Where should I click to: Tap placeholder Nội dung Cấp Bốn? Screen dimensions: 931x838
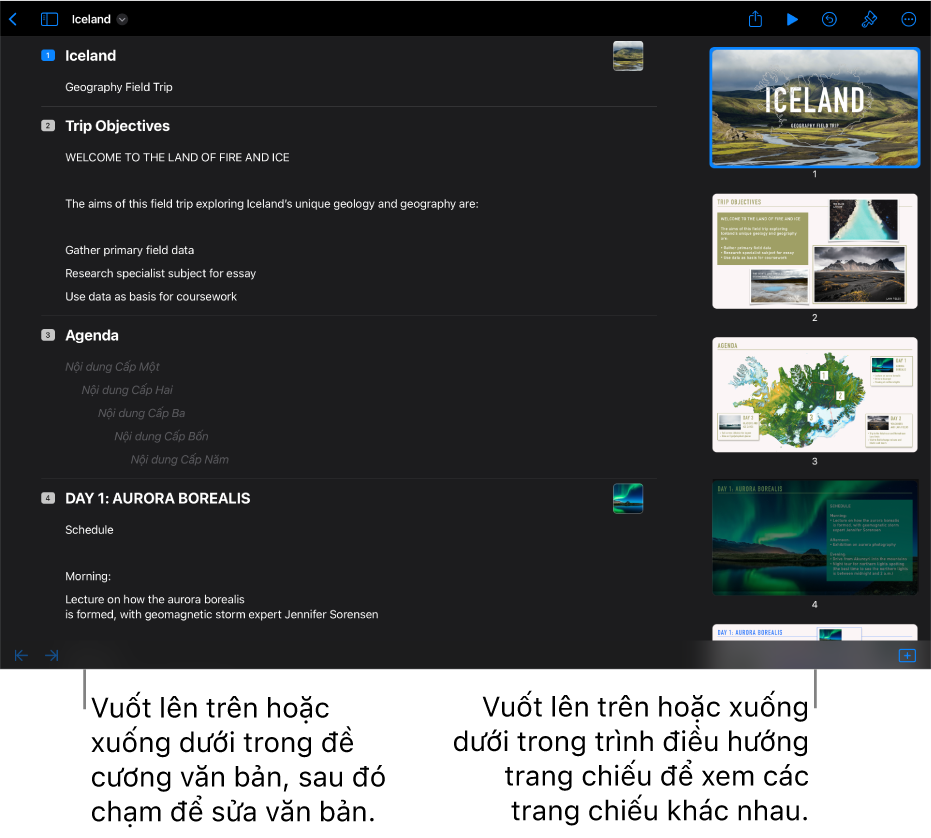(x=161, y=436)
